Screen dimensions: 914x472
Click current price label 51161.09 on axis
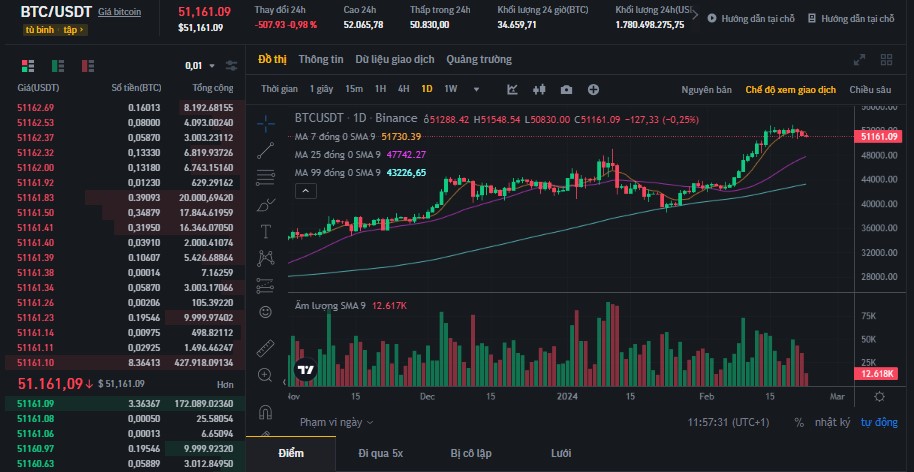(877, 136)
